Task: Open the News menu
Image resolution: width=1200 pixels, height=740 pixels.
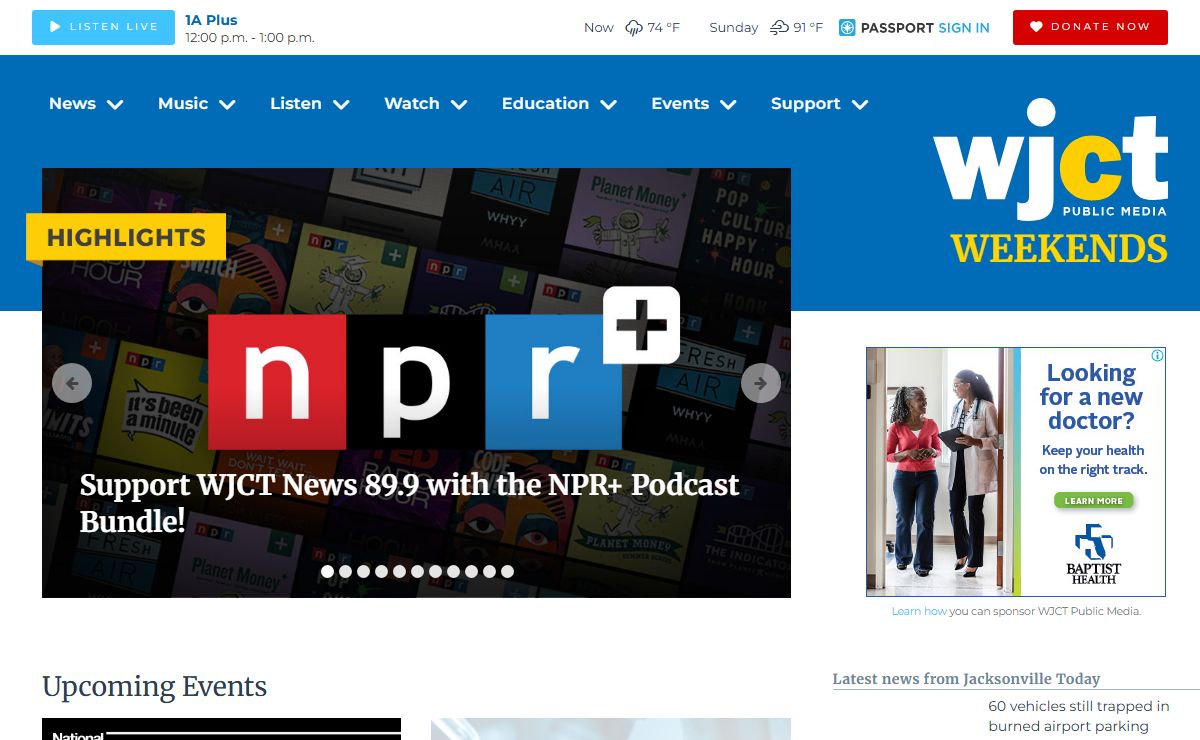Action: (x=72, y=104)
